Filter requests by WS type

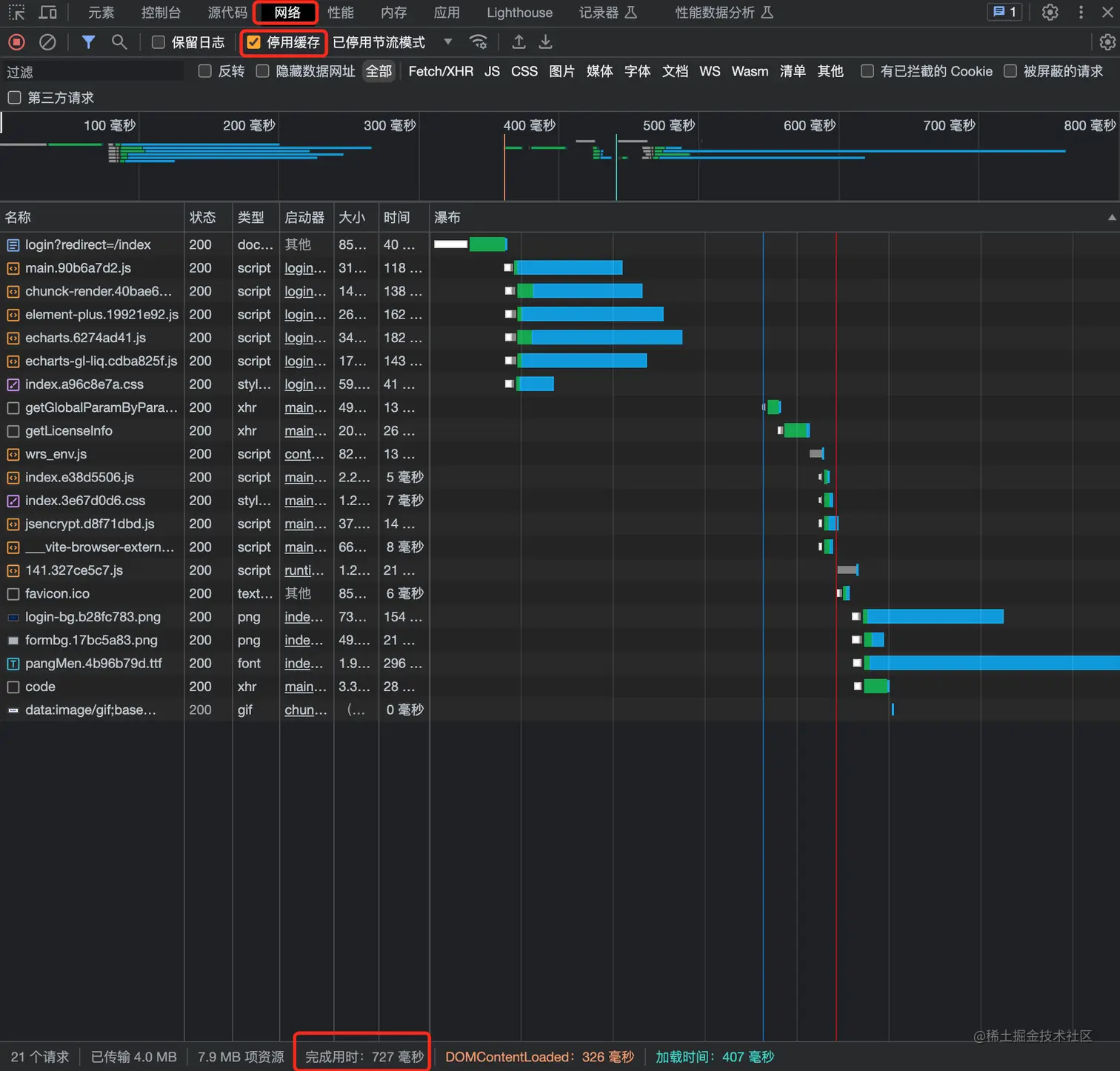coord(710,71)
